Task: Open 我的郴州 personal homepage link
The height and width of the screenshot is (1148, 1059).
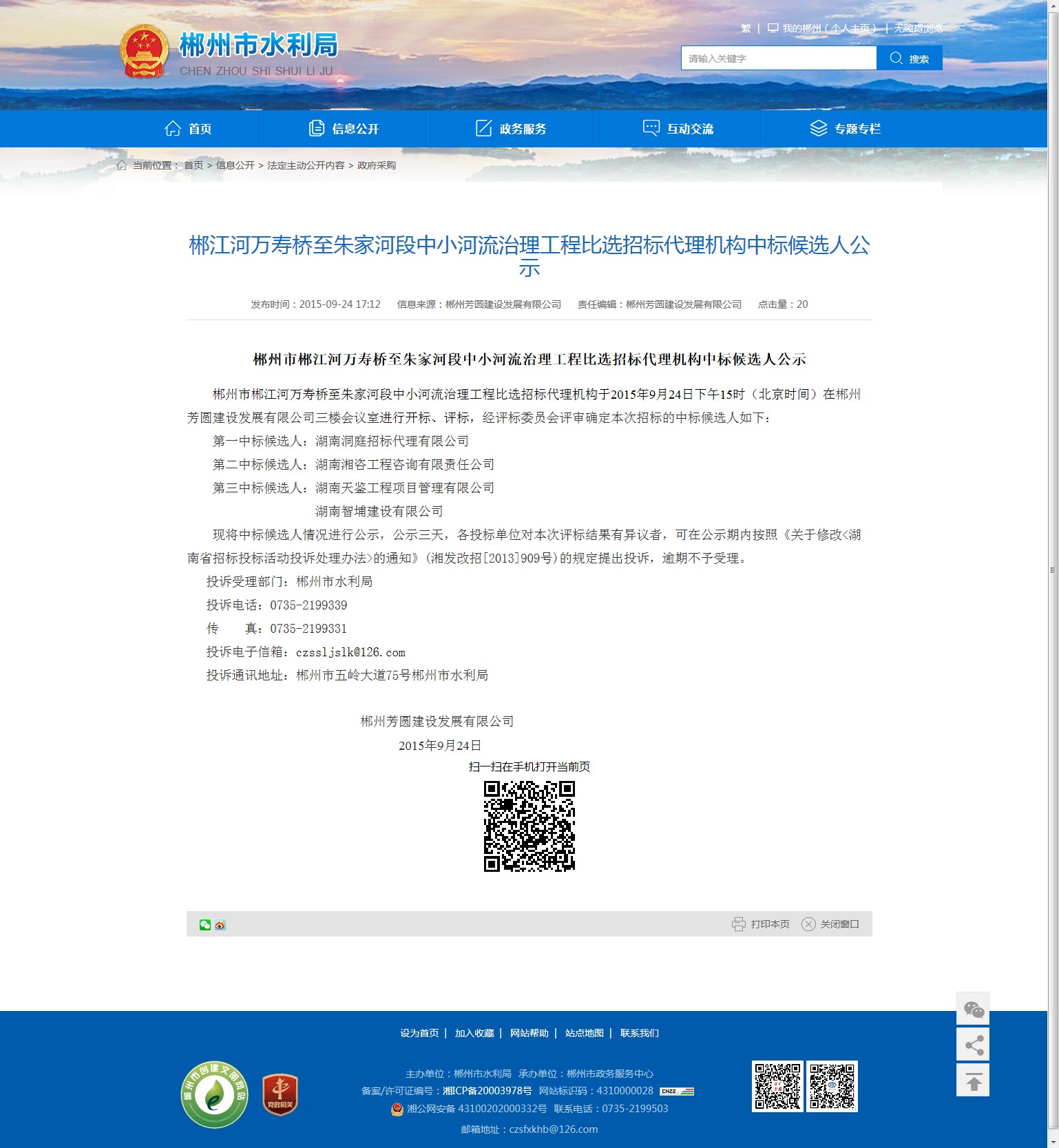Action: (x=822, y=28)
